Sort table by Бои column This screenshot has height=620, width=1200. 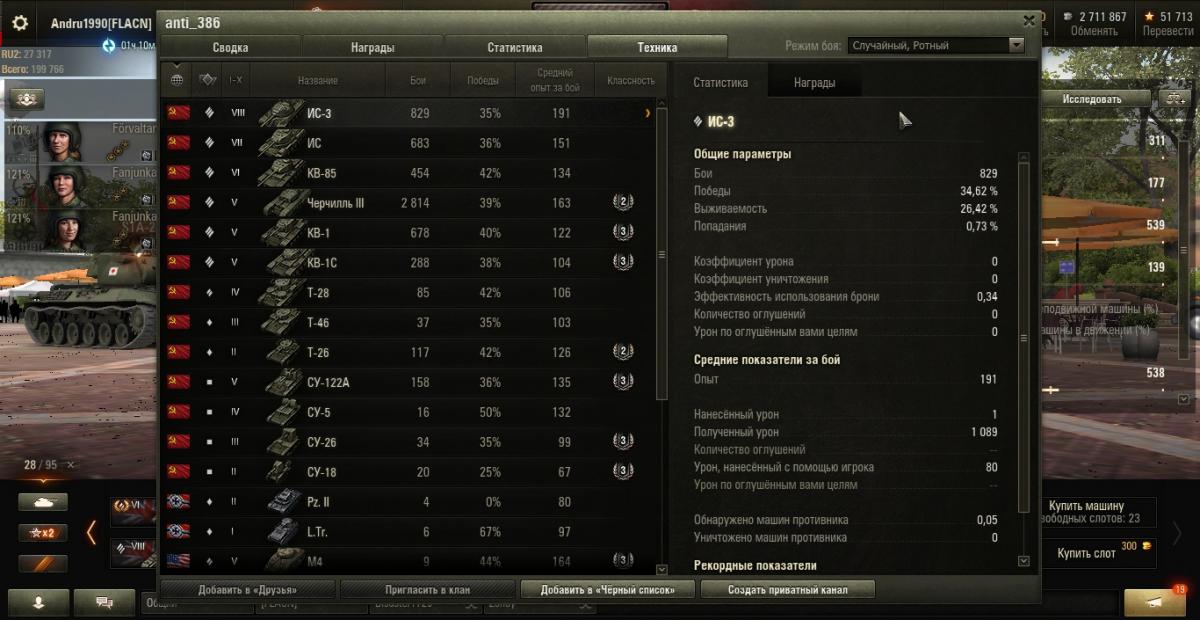pos(419,80)
